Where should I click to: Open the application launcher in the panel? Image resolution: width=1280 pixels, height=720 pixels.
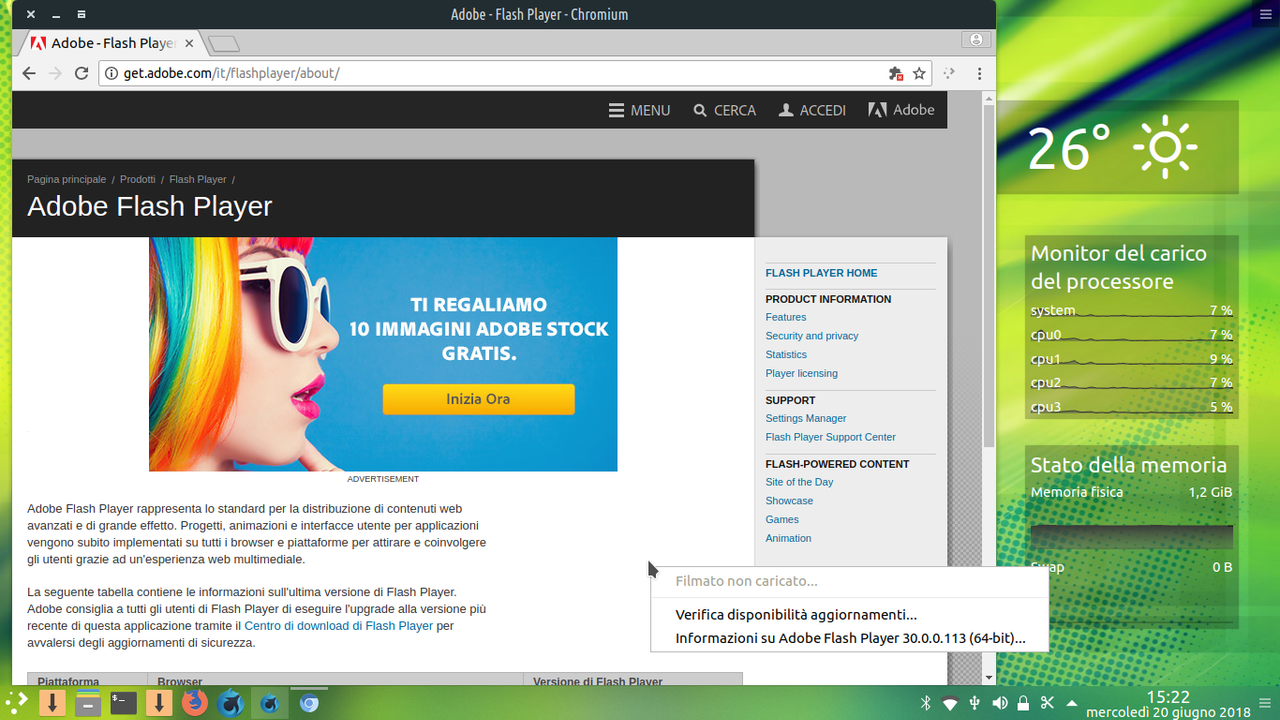[16, 702]
